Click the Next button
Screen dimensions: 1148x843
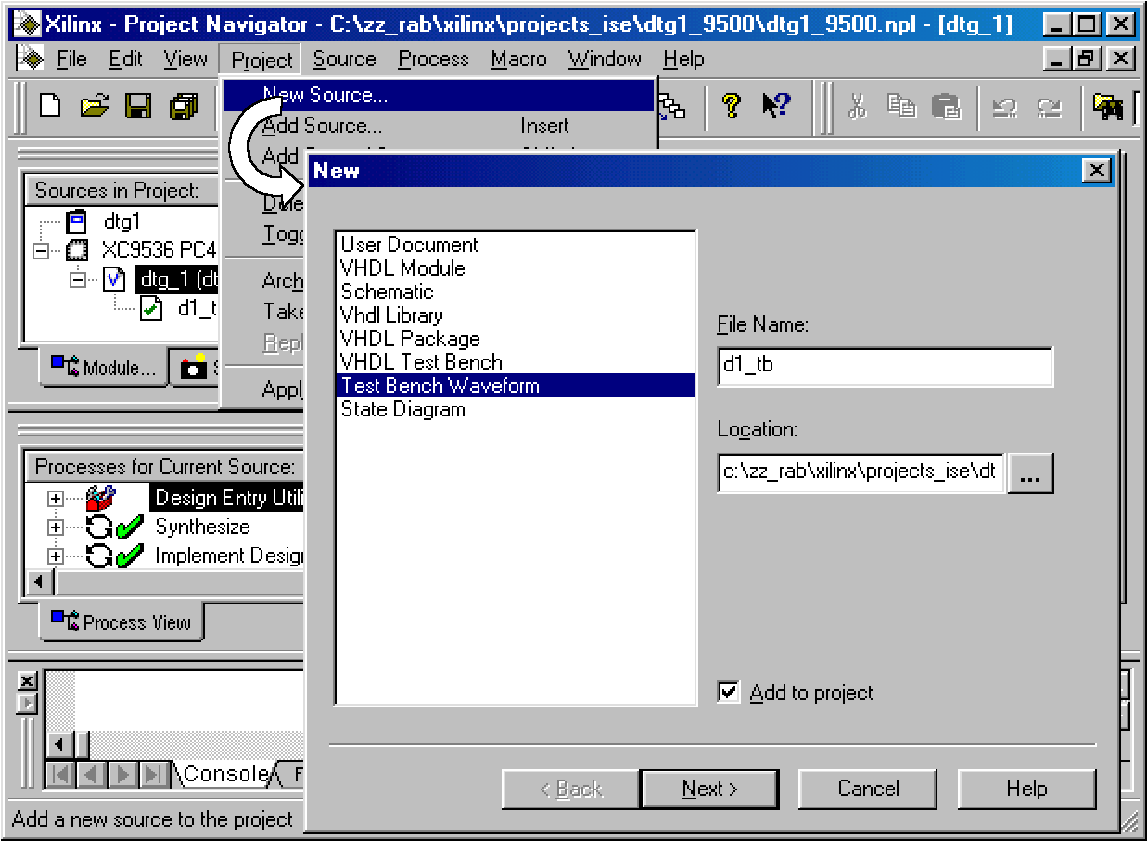(x=709, y=789)
